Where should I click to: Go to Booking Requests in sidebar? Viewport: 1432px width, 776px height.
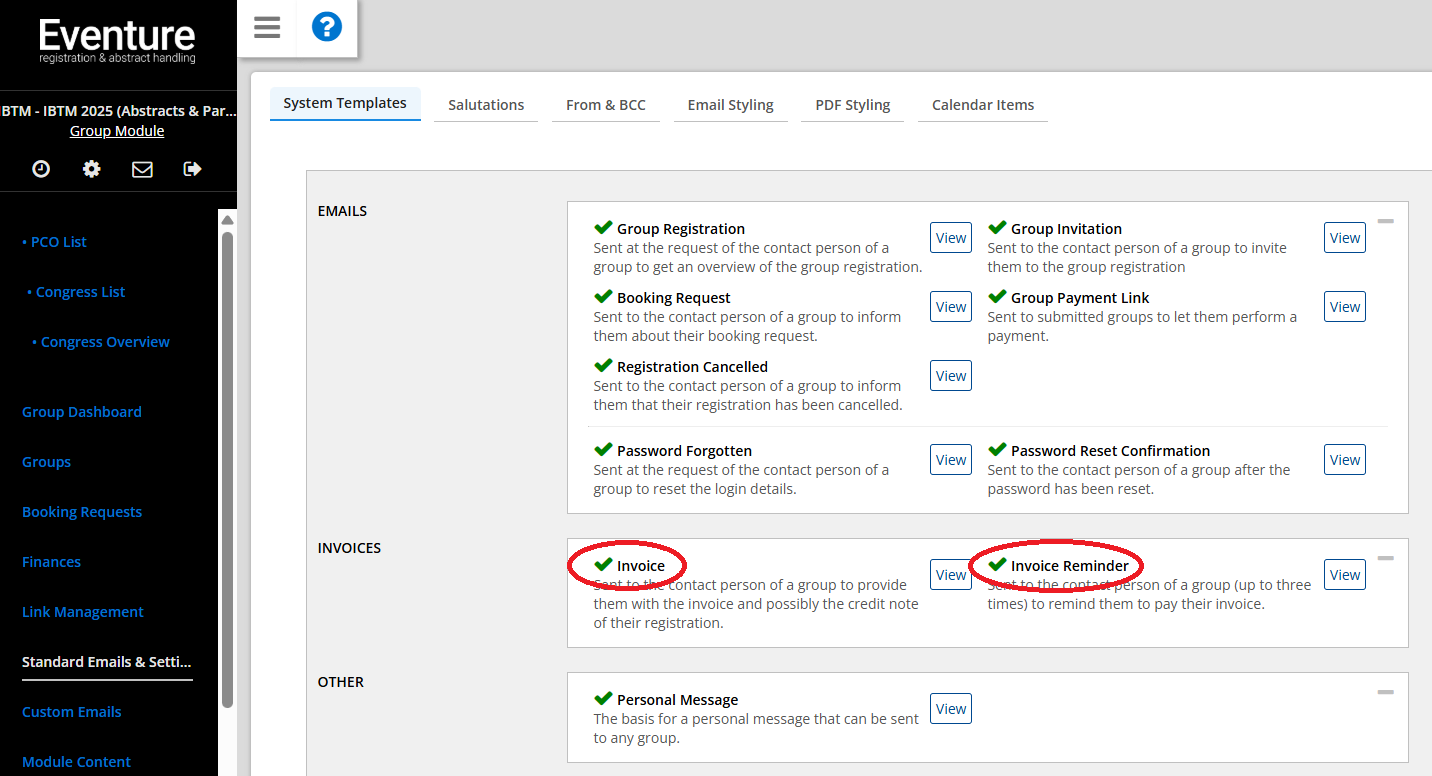coord(82,512)
